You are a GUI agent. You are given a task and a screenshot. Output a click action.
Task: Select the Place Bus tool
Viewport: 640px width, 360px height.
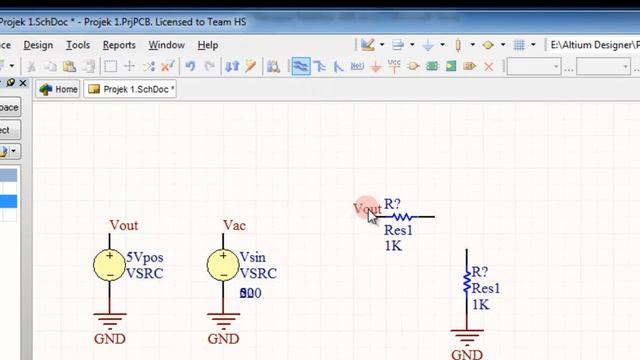320,67
